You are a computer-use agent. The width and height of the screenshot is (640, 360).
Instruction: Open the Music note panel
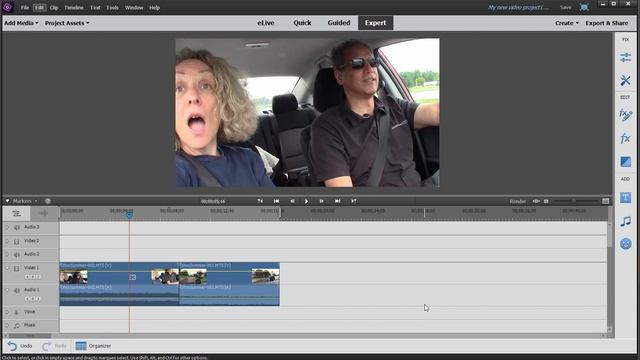coord(625,221)
